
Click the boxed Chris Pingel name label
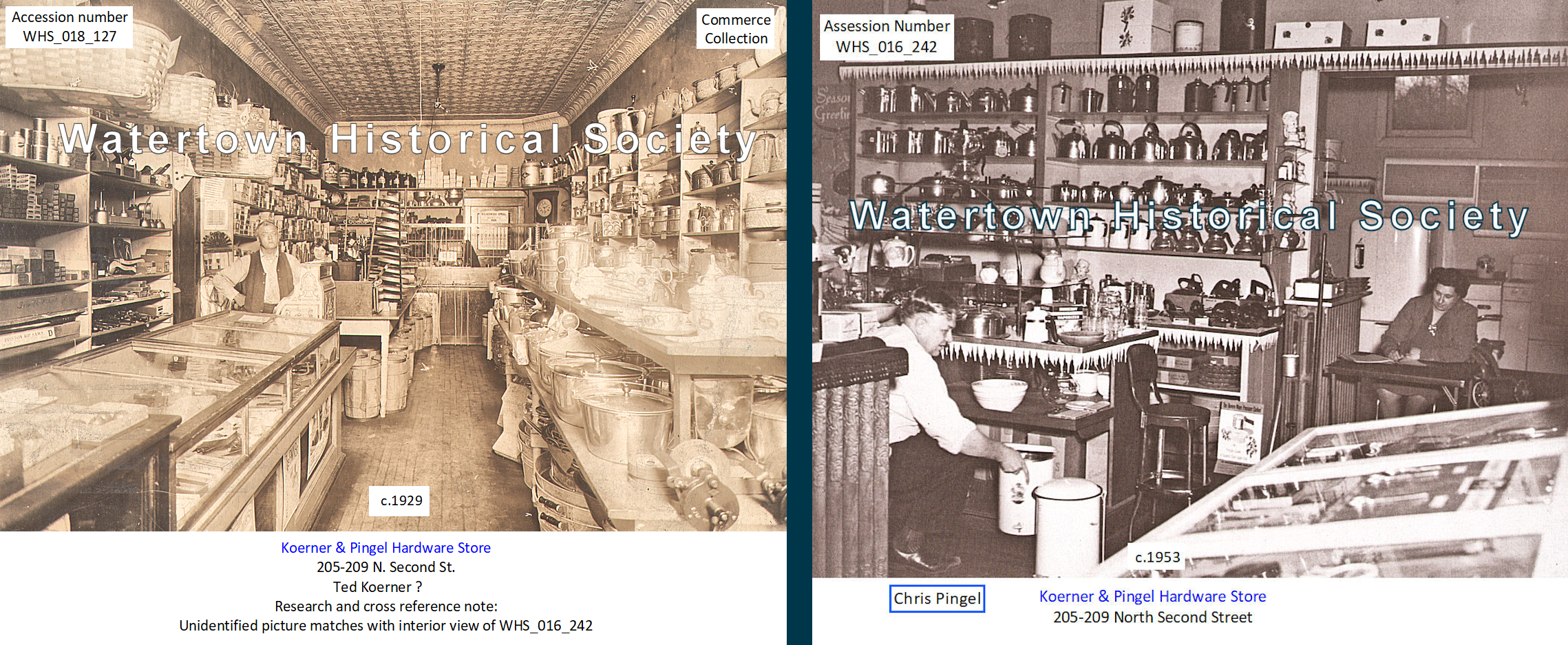pyautogui.click(x=937, y=599)
